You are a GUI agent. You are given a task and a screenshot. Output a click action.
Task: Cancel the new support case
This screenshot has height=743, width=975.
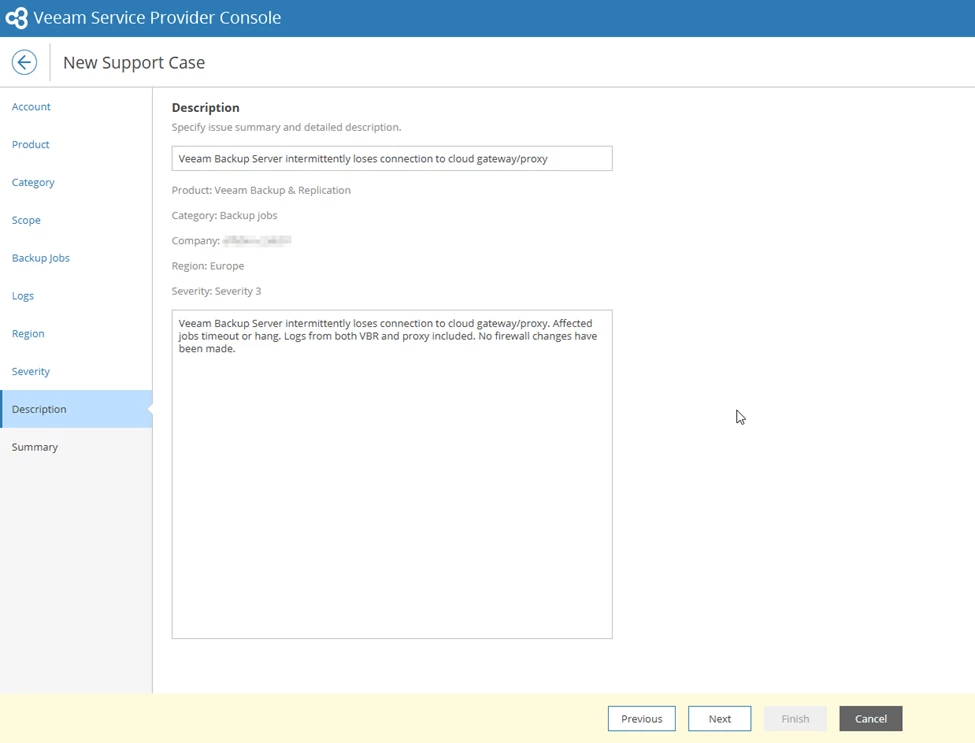(x=871, y=719)
